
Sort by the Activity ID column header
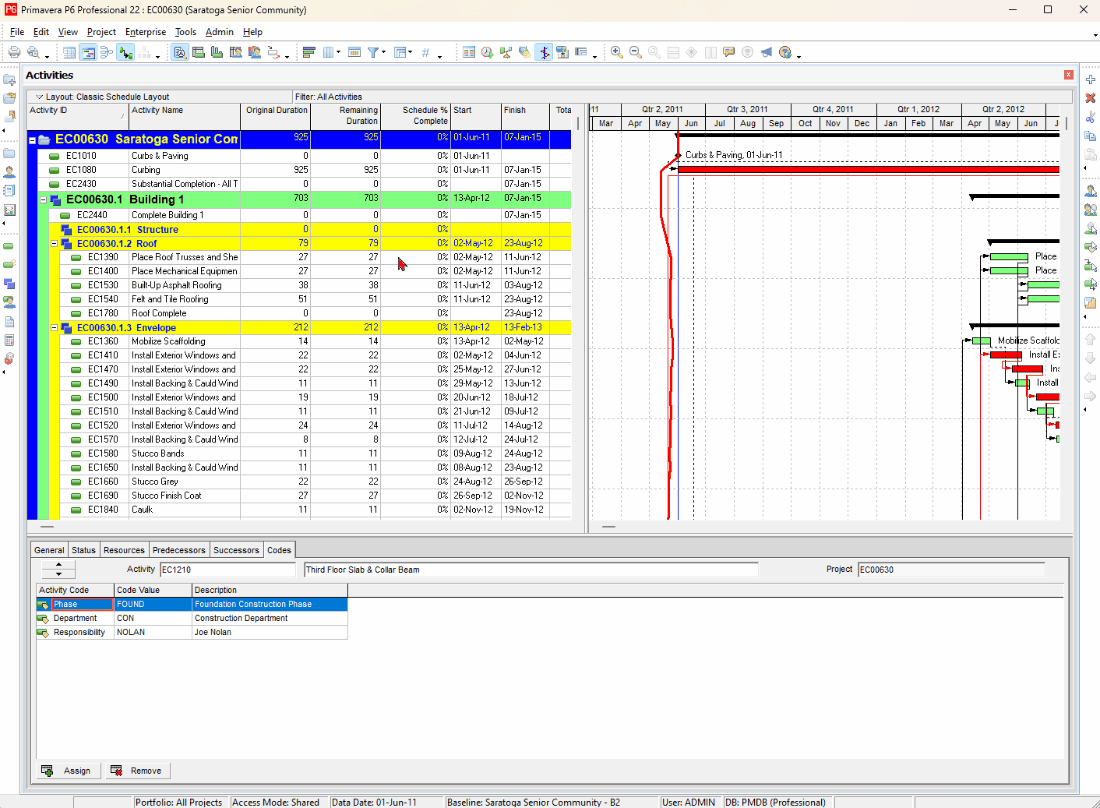[x=77, y=116]
